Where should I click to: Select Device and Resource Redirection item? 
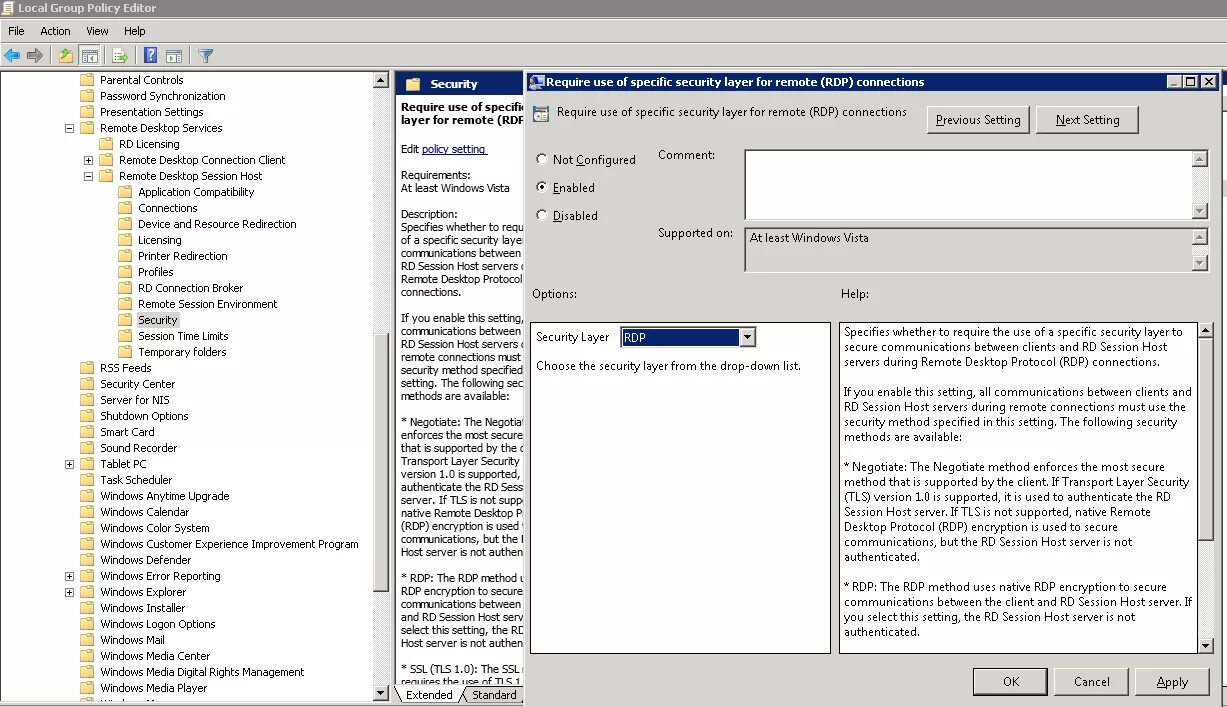217,224
